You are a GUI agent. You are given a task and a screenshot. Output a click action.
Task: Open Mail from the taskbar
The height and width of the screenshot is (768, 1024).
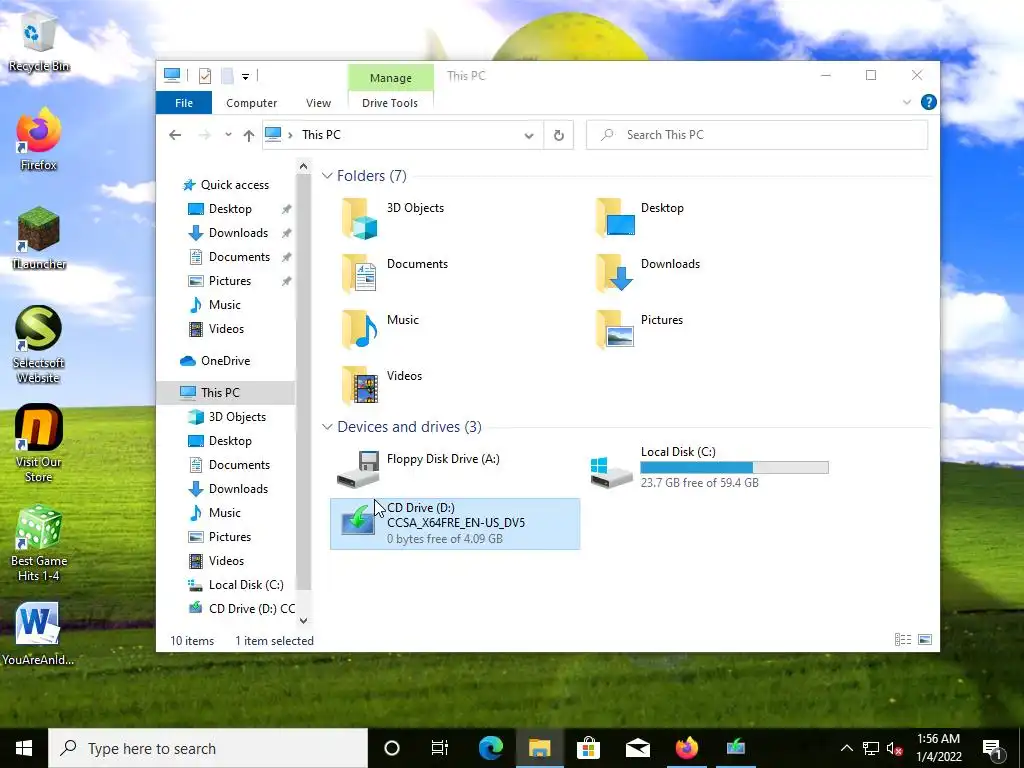[x=637, y=748]
